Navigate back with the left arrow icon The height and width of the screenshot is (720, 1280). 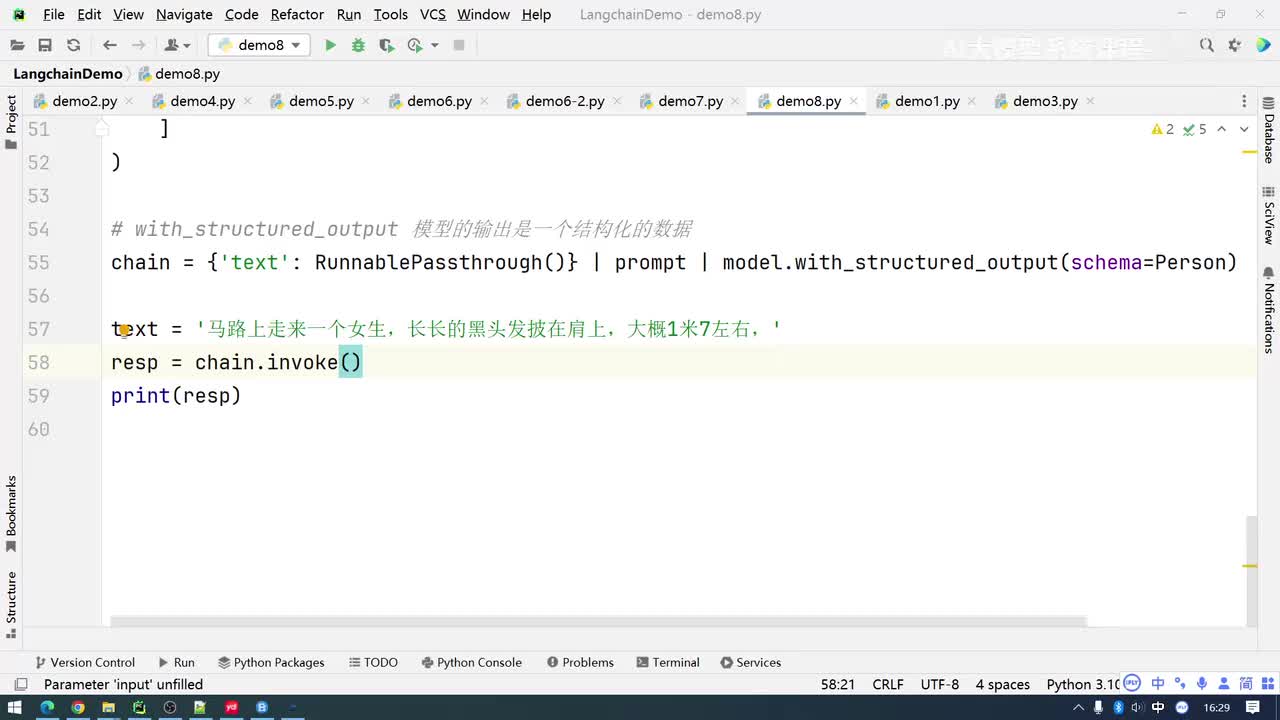pyautogui.click(x=110, y=45)
